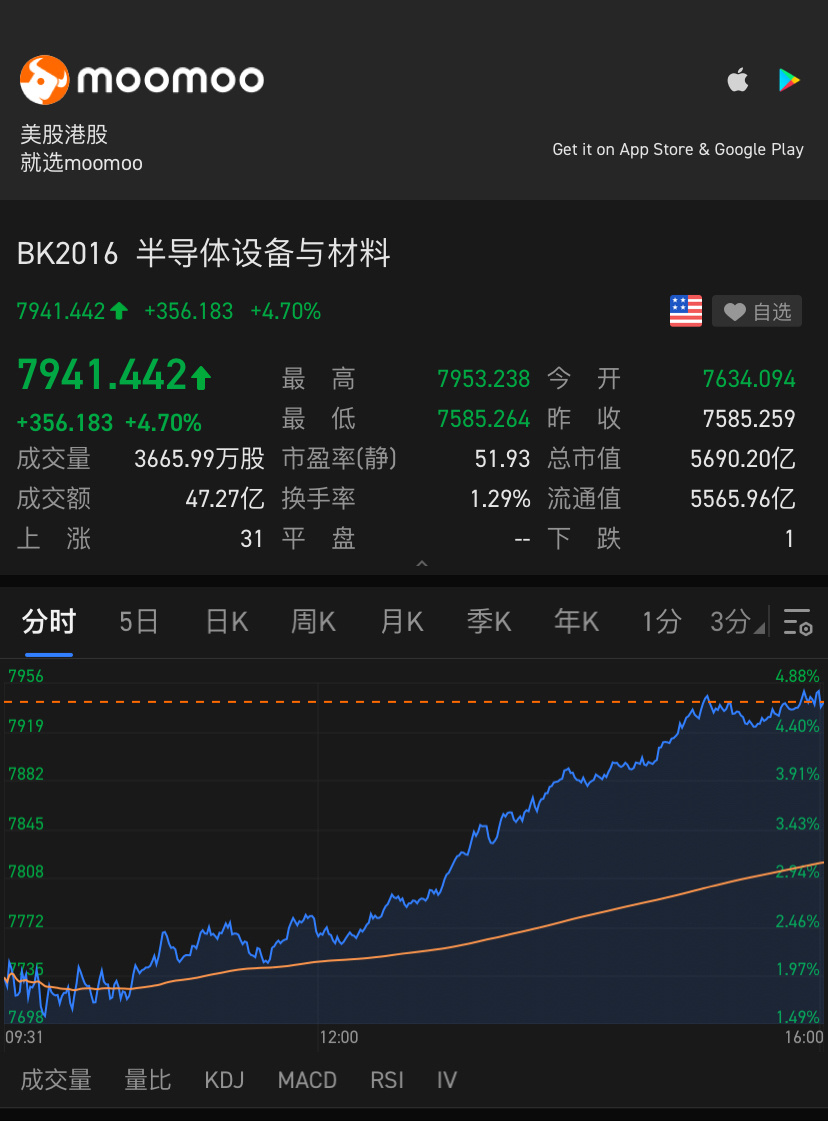Click the 昨收 value 7585.259
The height and width of the screenshot is (1121, 828).
pyautogui.click(x=749, y=419)
